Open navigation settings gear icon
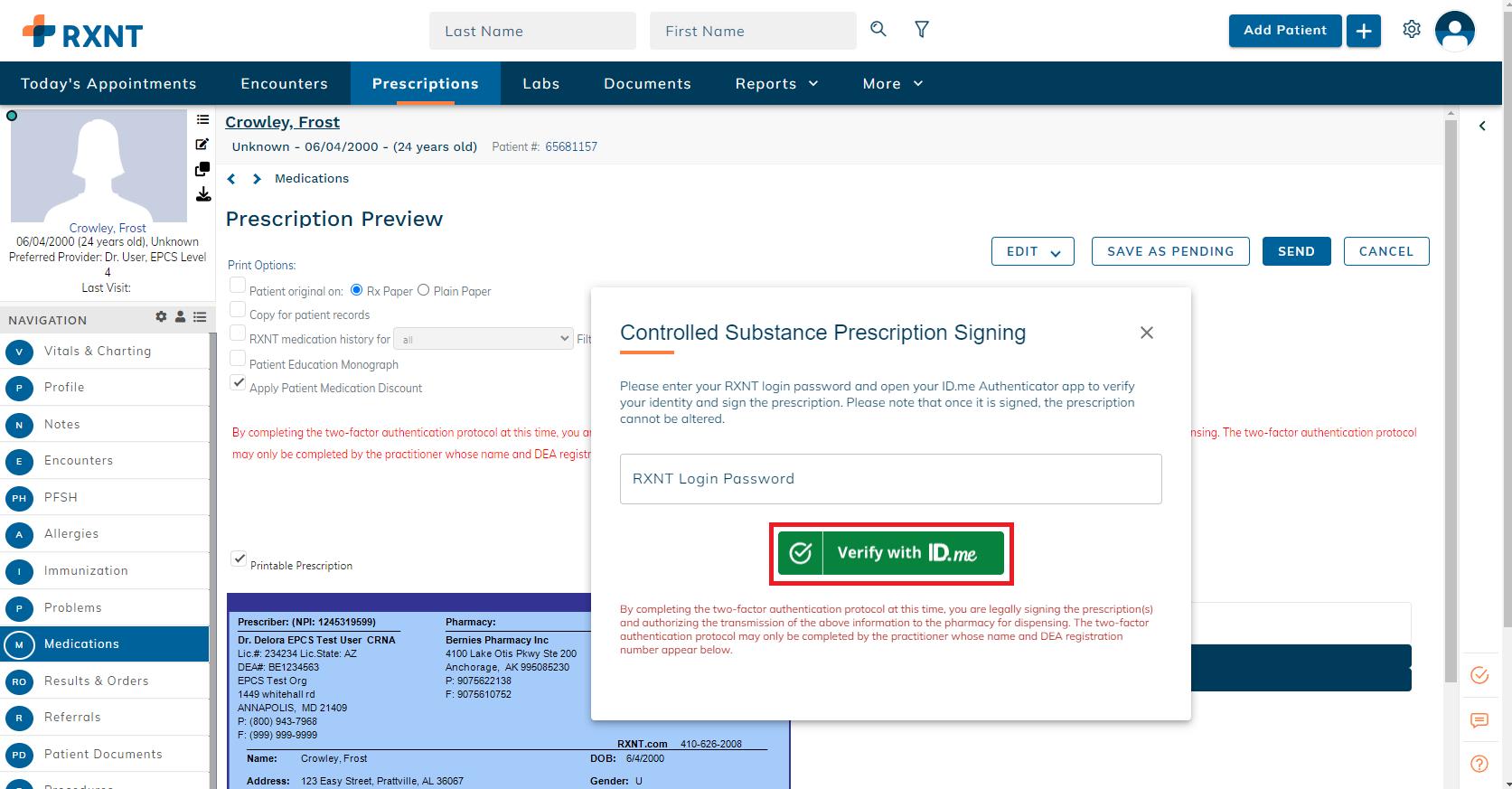Image resolution: width=1512 pixels, height=789 pixels. pos(161,316)
